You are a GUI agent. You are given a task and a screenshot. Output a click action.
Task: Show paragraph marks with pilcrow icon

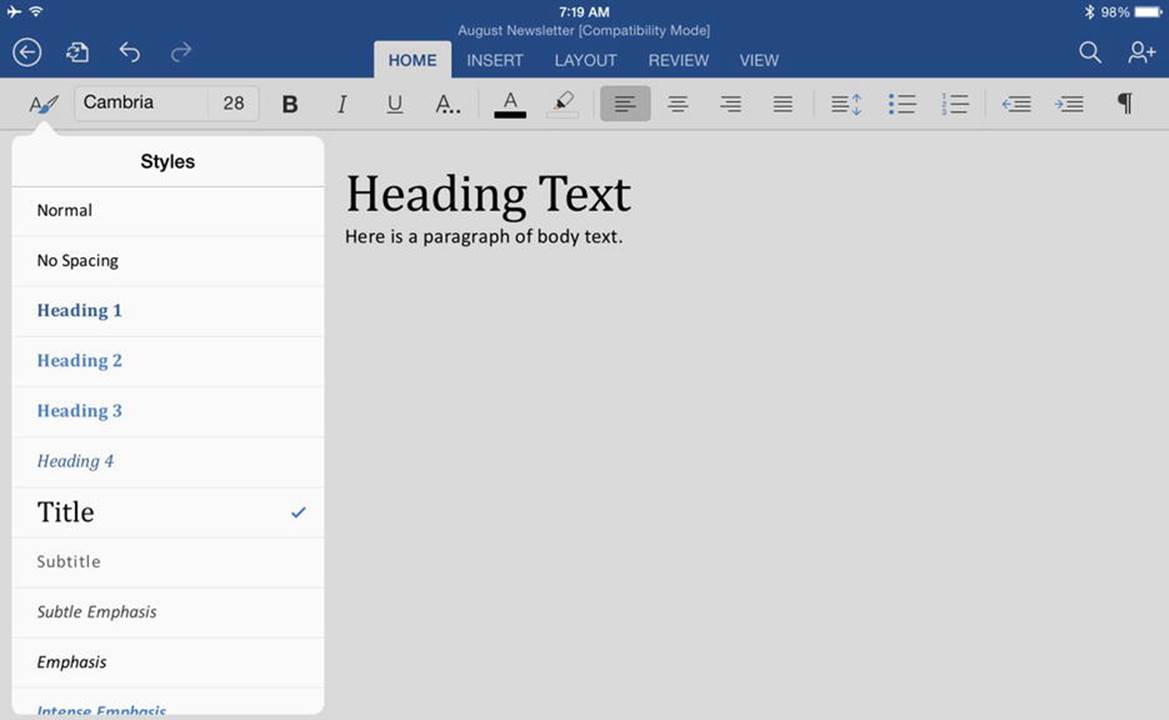tap(1125, 104)
